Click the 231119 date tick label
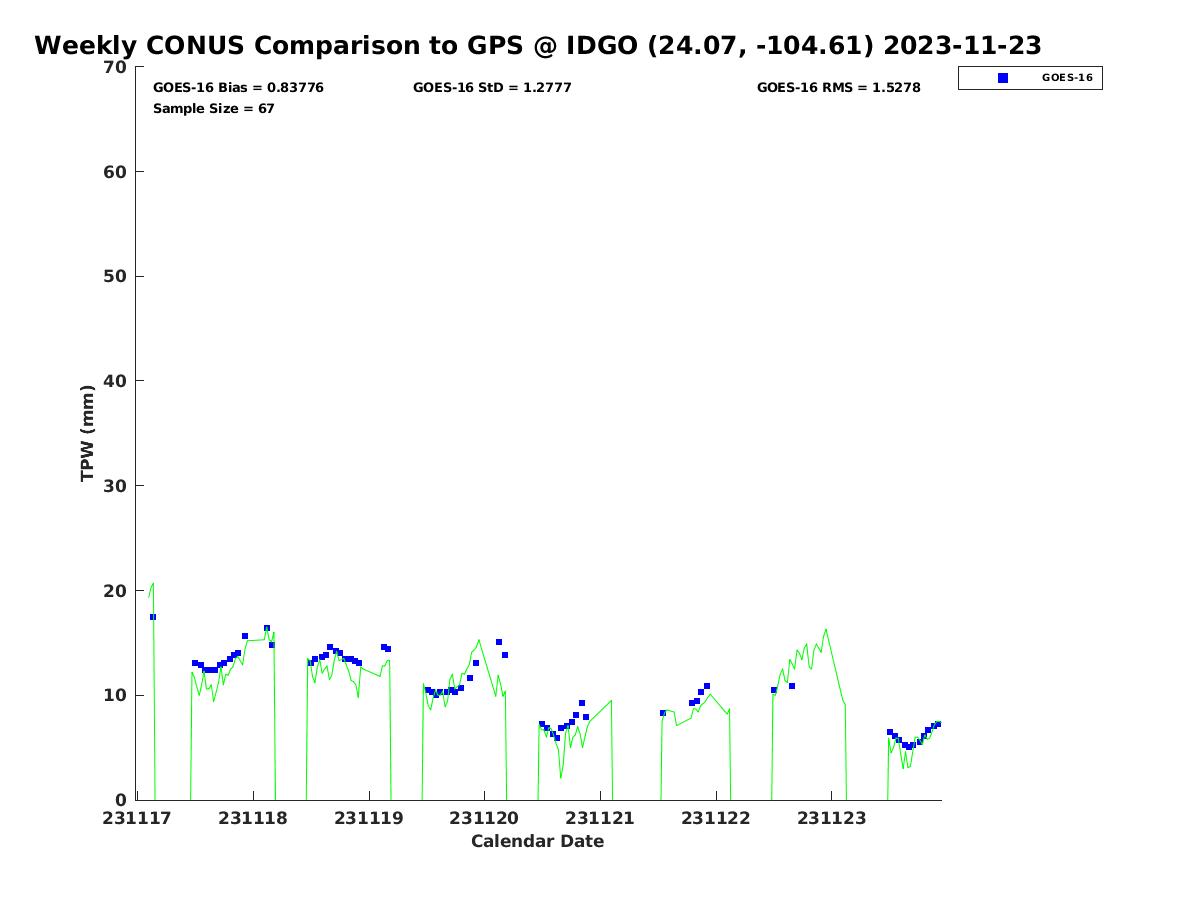The height and width of the screenshot is (900, 1200). (369, 818)
